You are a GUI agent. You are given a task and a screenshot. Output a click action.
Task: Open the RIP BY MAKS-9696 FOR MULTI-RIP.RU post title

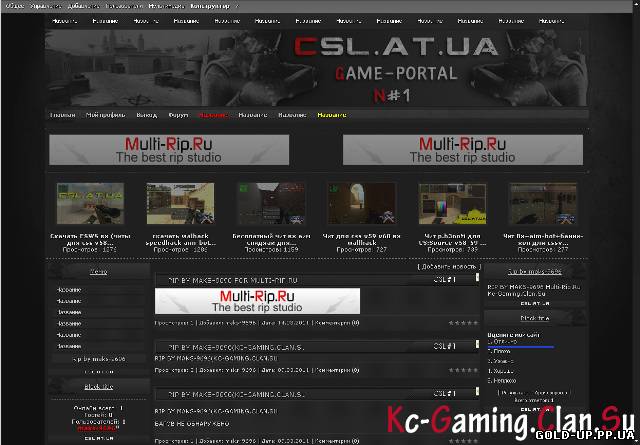[x=233, y=280]
